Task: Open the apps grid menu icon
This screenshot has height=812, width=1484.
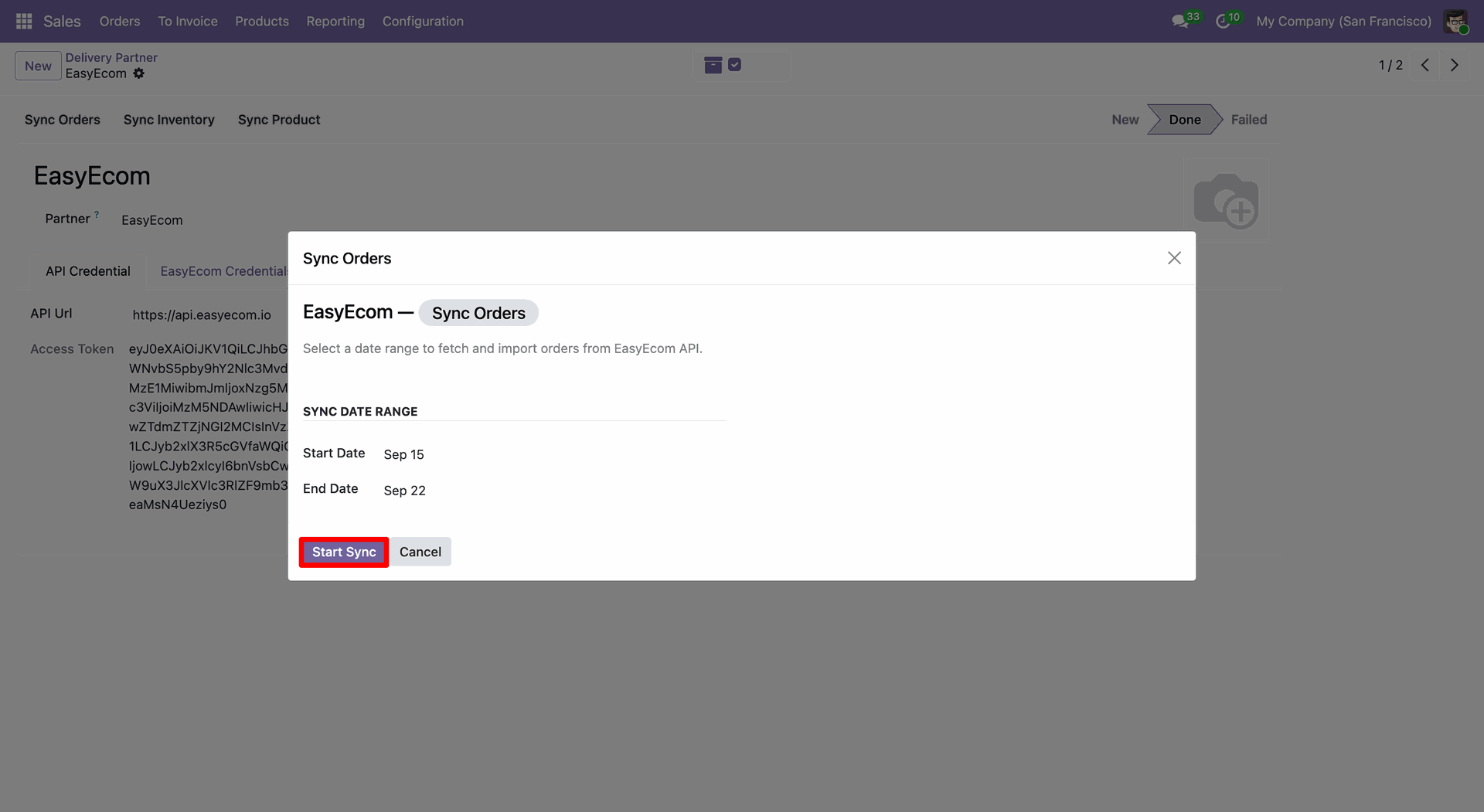Action: [x=24, y=21]
